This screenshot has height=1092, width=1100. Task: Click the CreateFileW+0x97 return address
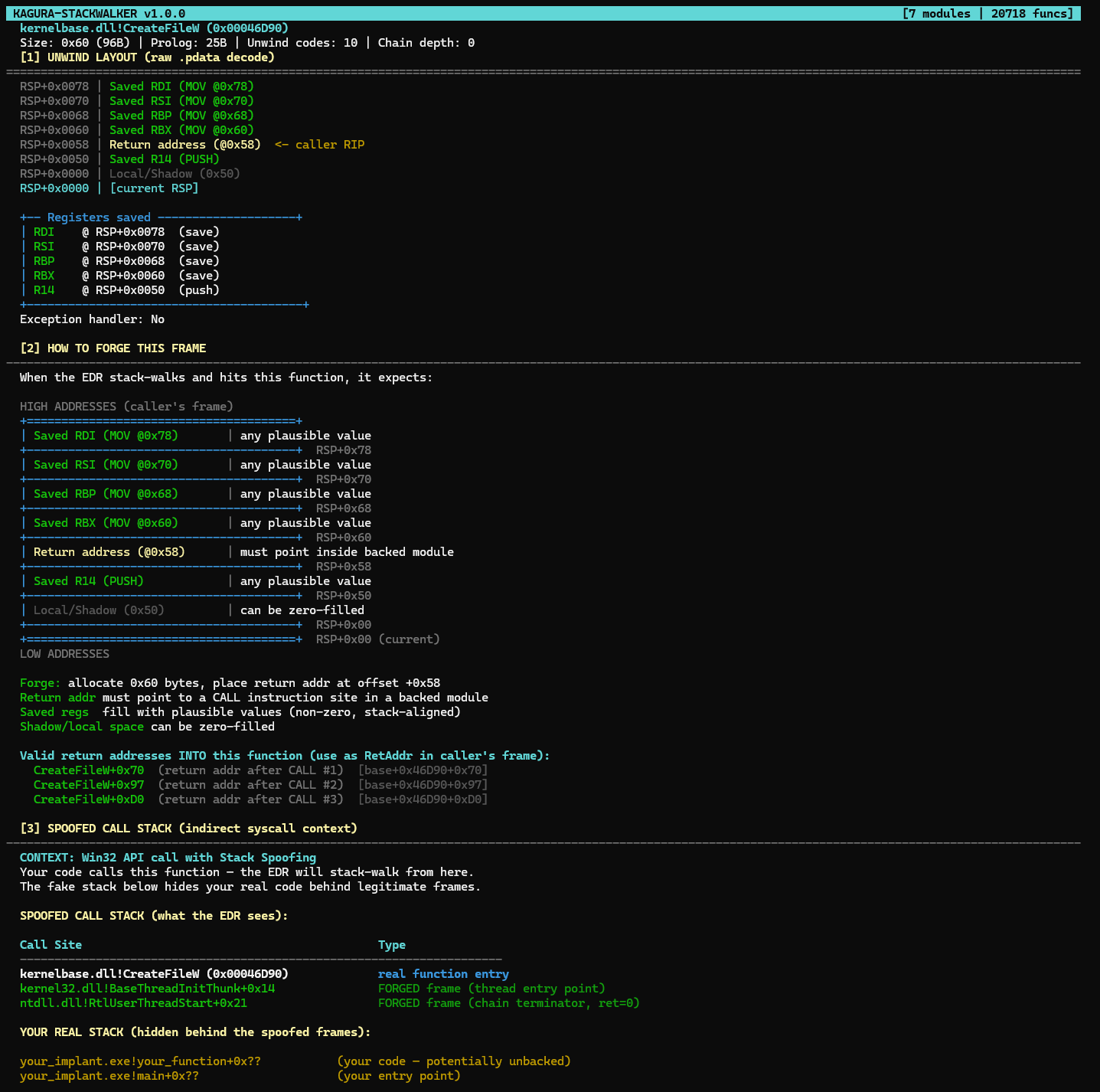pyautogui.click(x=89, y=785)
